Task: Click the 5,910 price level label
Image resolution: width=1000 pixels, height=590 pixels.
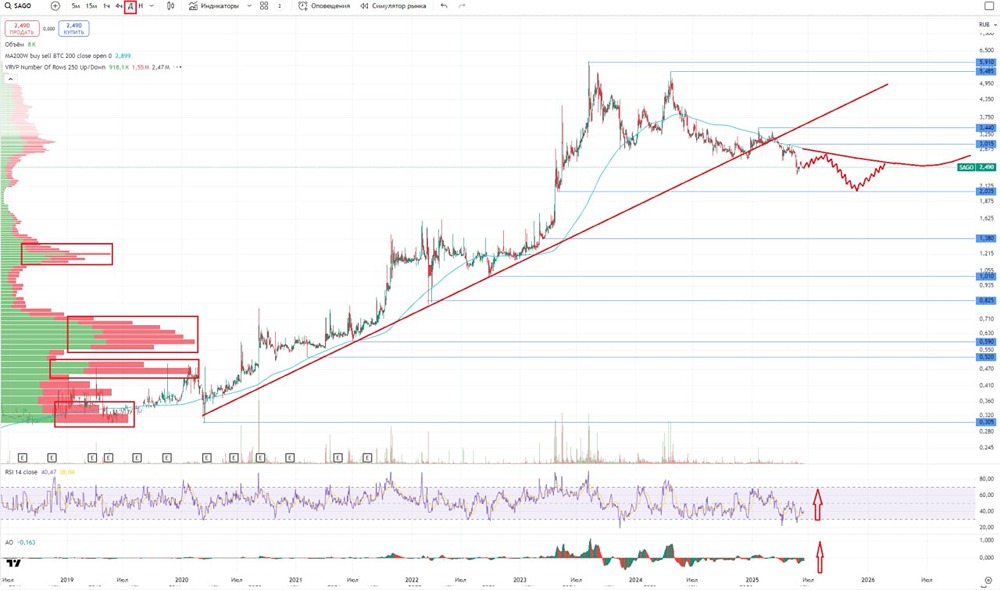Action: pos(986,63)
